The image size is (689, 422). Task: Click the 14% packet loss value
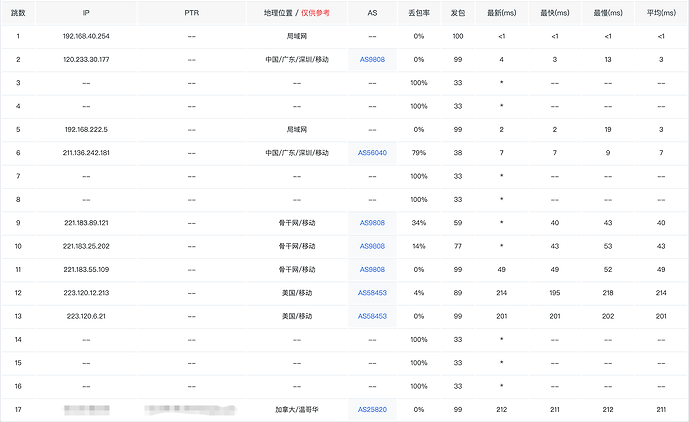click(x=419, y=246)
